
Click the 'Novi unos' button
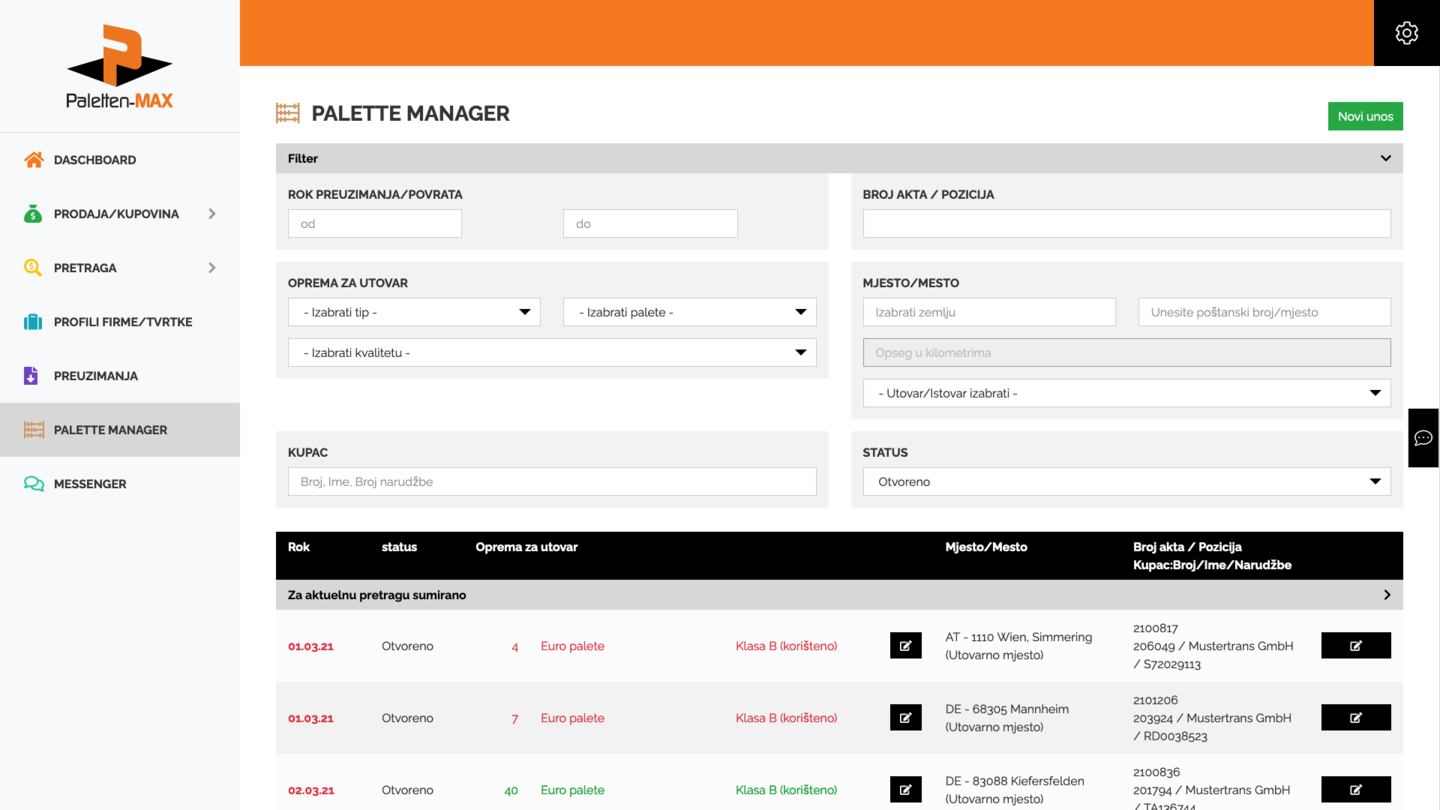[x=1365, y=116]
